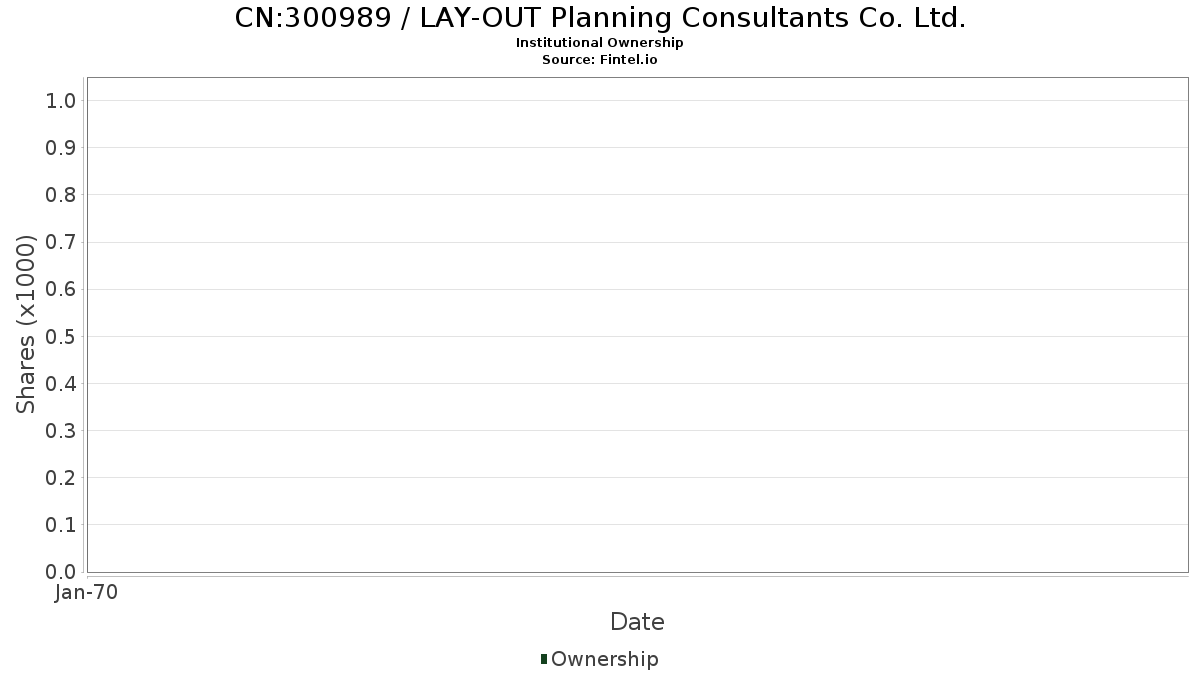Click the center of the empty plot area
1200x675 pixels.
tap(637, 324)
